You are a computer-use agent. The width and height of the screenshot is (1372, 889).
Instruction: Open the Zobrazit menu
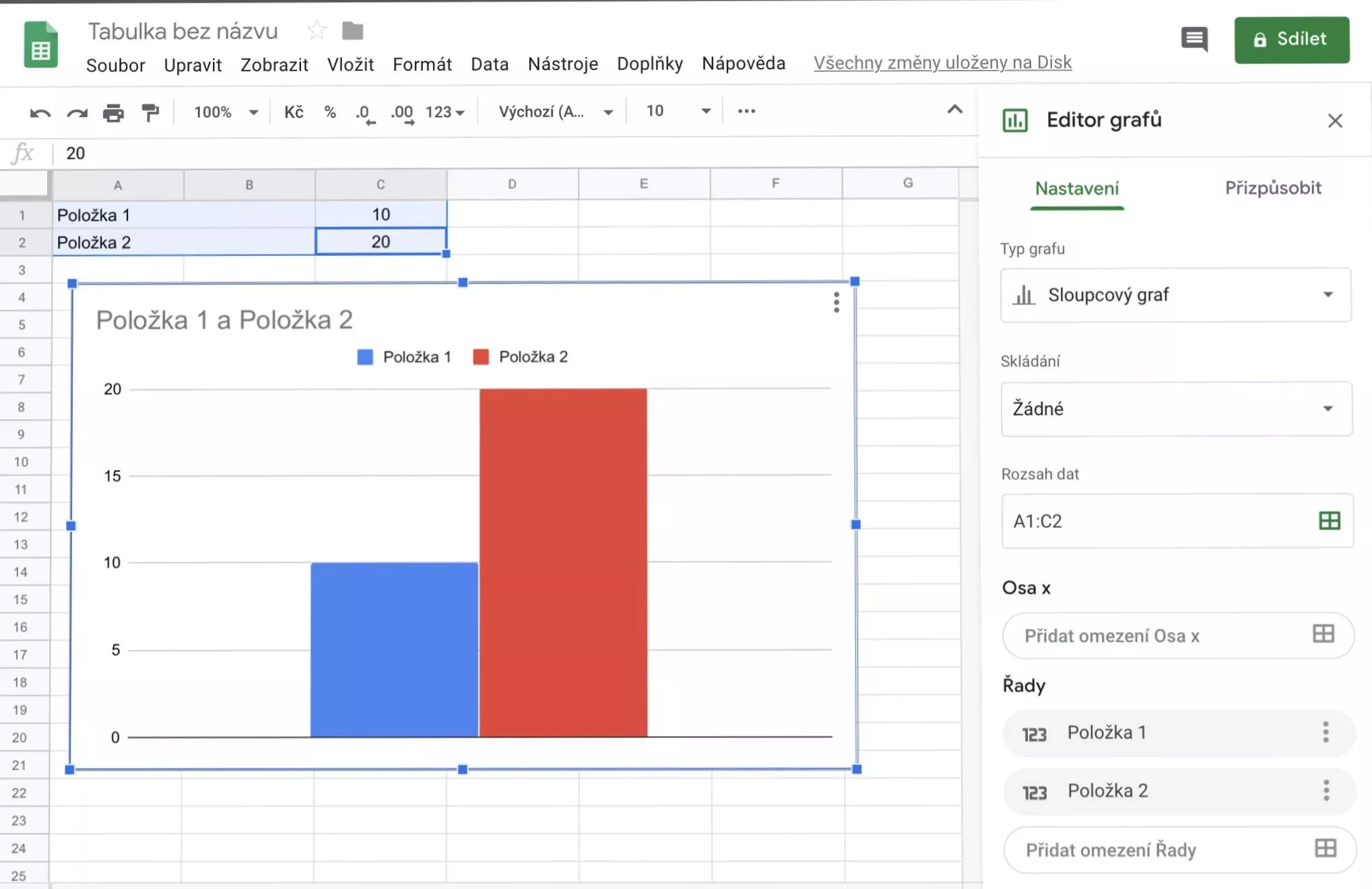pyautogui.click(x=274, y=65)
